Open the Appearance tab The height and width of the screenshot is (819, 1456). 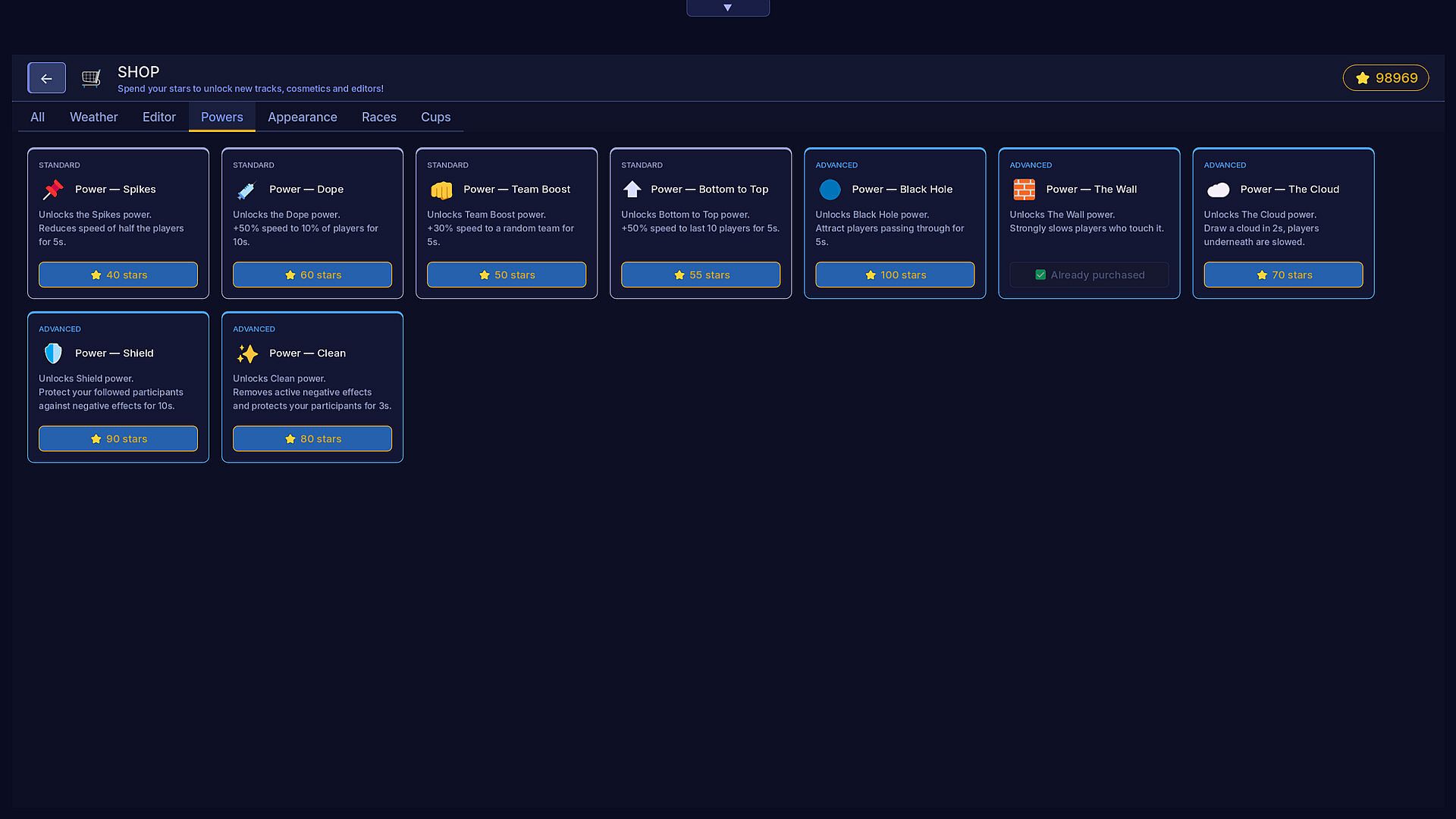[x=303, y=117]
